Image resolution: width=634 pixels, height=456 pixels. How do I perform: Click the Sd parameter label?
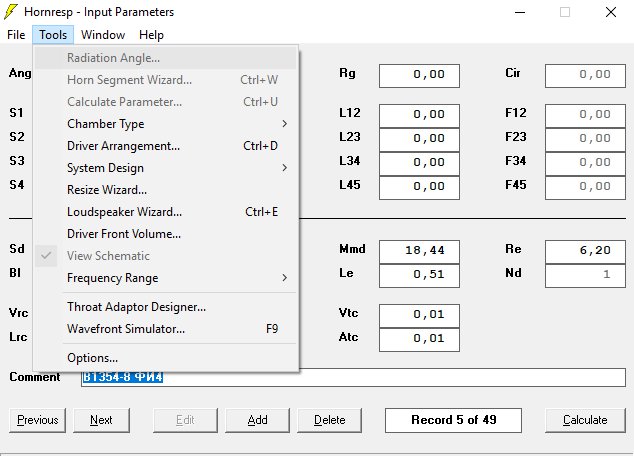coord(17,249)
